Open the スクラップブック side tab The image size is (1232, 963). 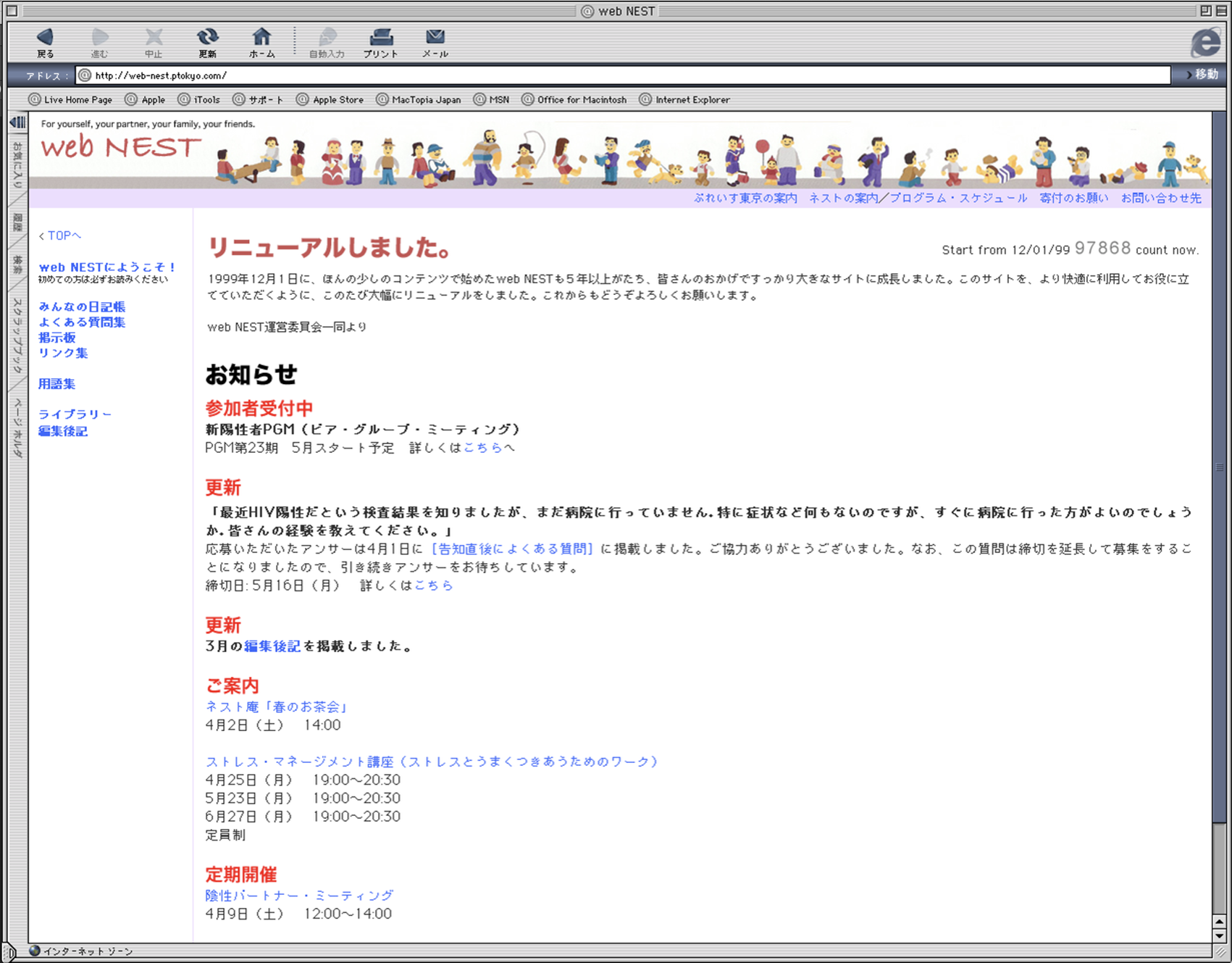17,335
